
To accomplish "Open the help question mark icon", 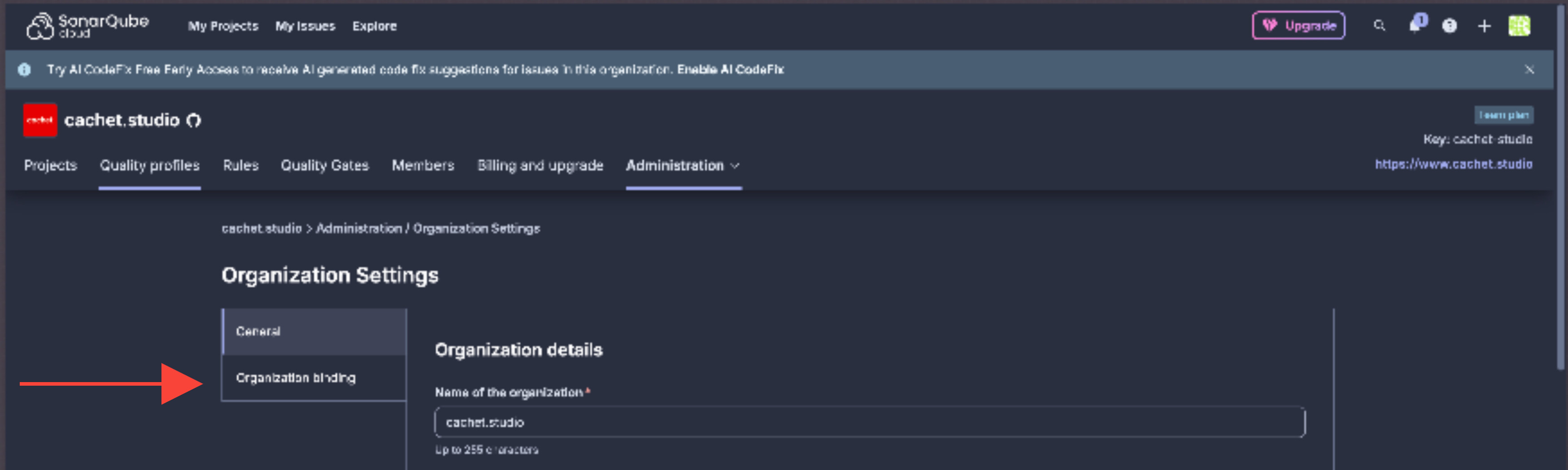I will click(1449, 26).
